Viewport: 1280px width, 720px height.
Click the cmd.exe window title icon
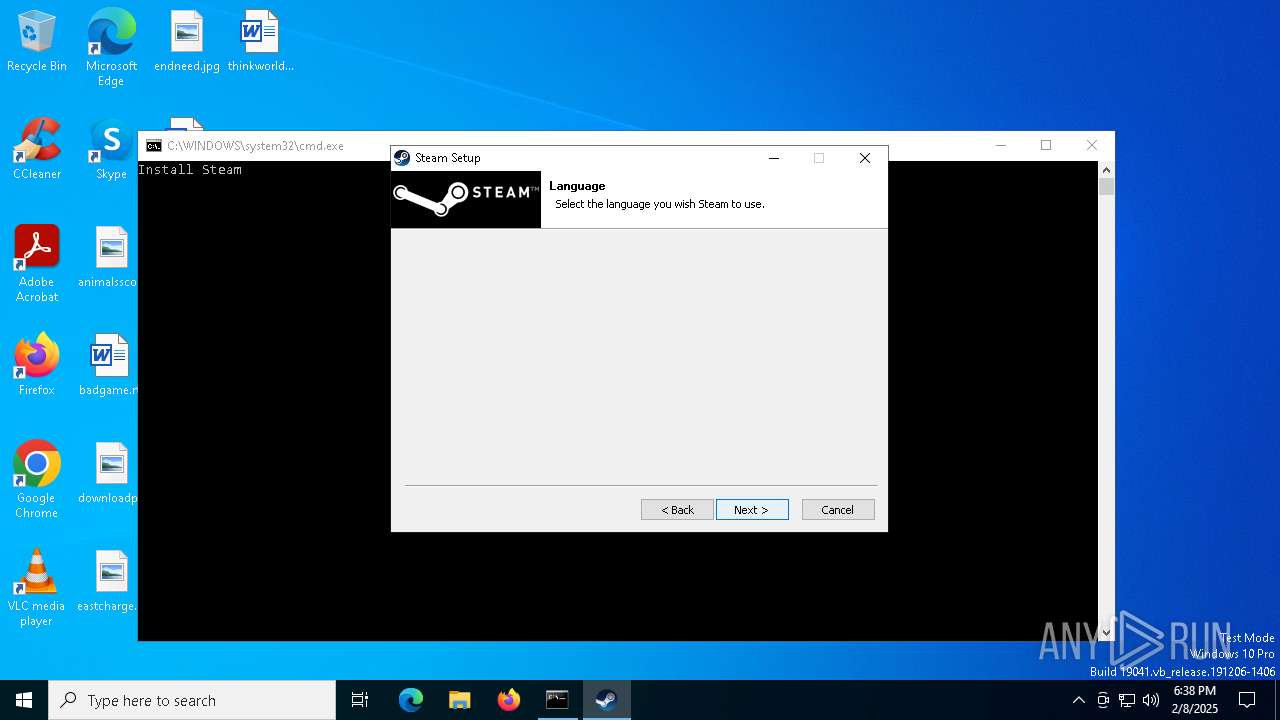click(x=153, y=146)
